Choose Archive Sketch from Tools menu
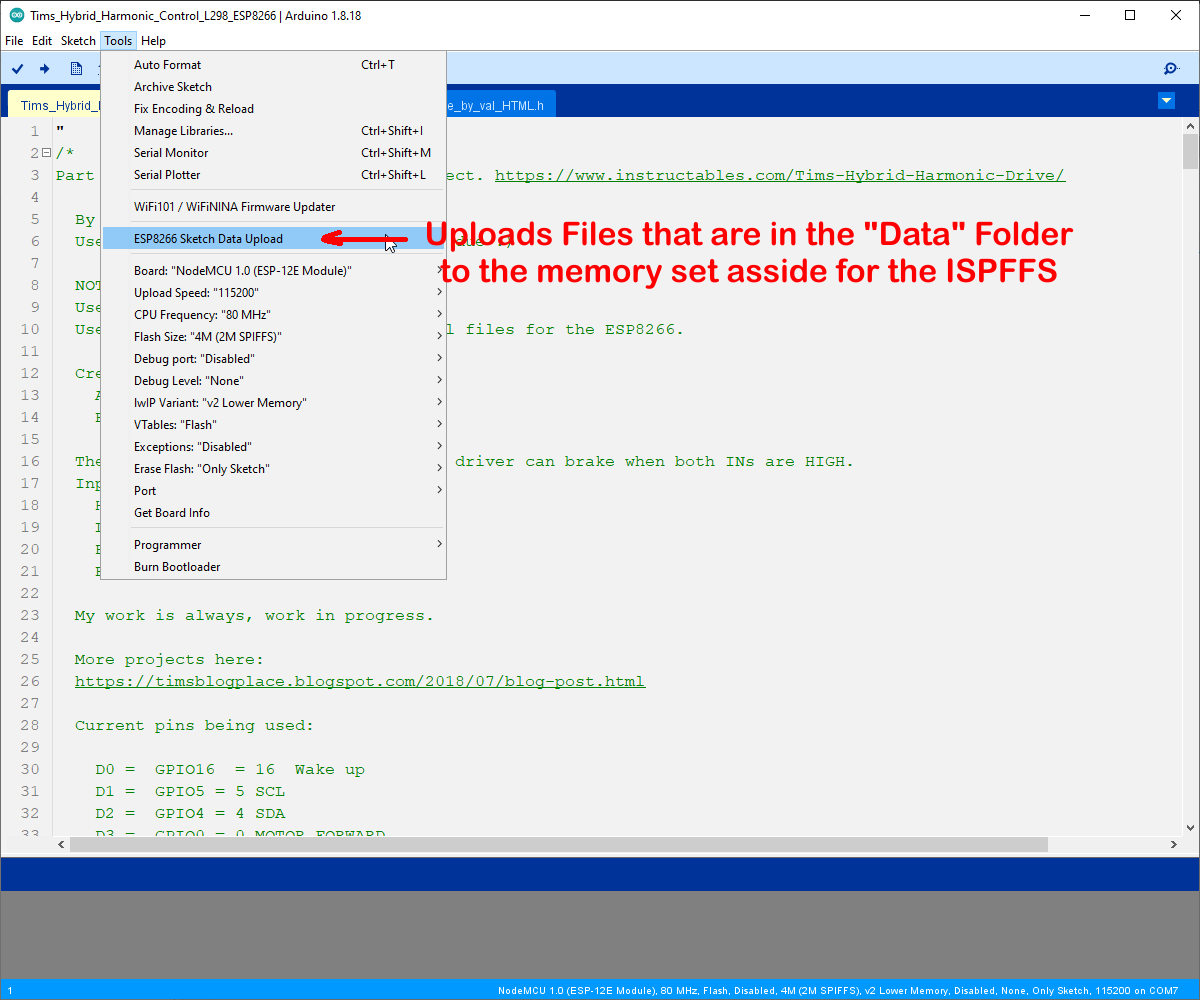Image resolution: width=1200 pixels, height=1000 pixels. [274, 87]
